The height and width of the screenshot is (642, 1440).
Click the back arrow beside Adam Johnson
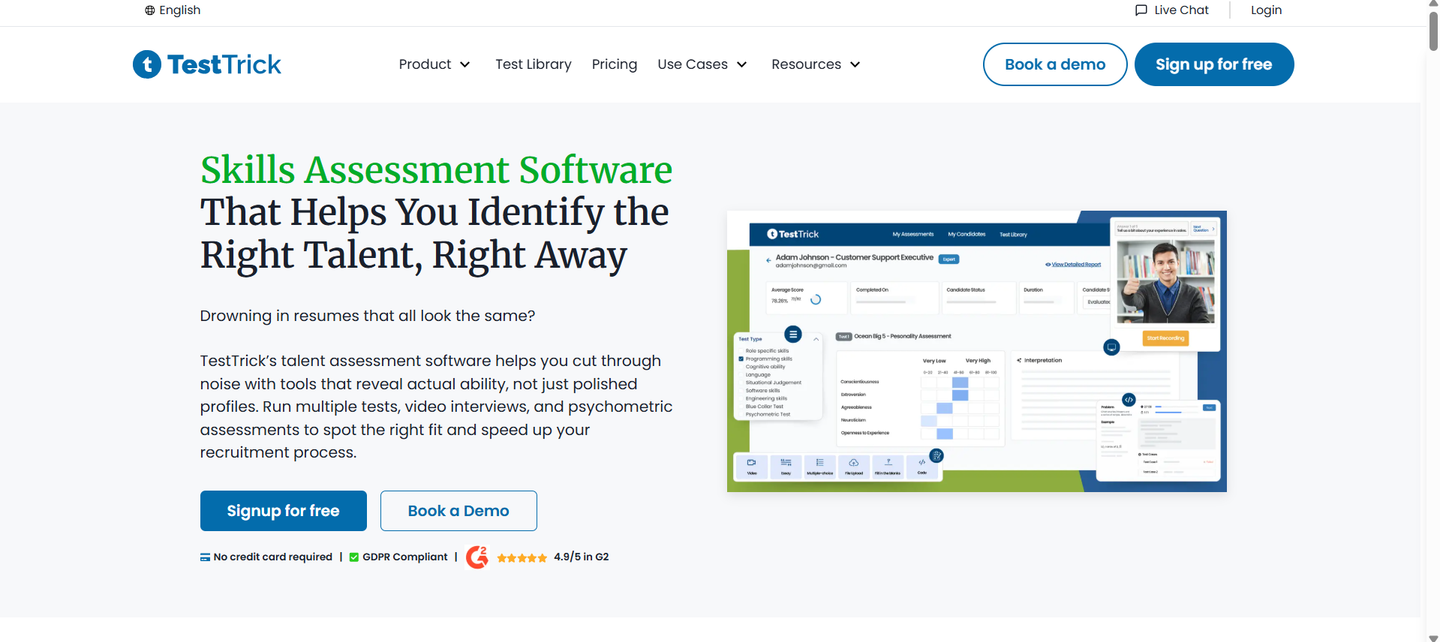pos(769,261)
